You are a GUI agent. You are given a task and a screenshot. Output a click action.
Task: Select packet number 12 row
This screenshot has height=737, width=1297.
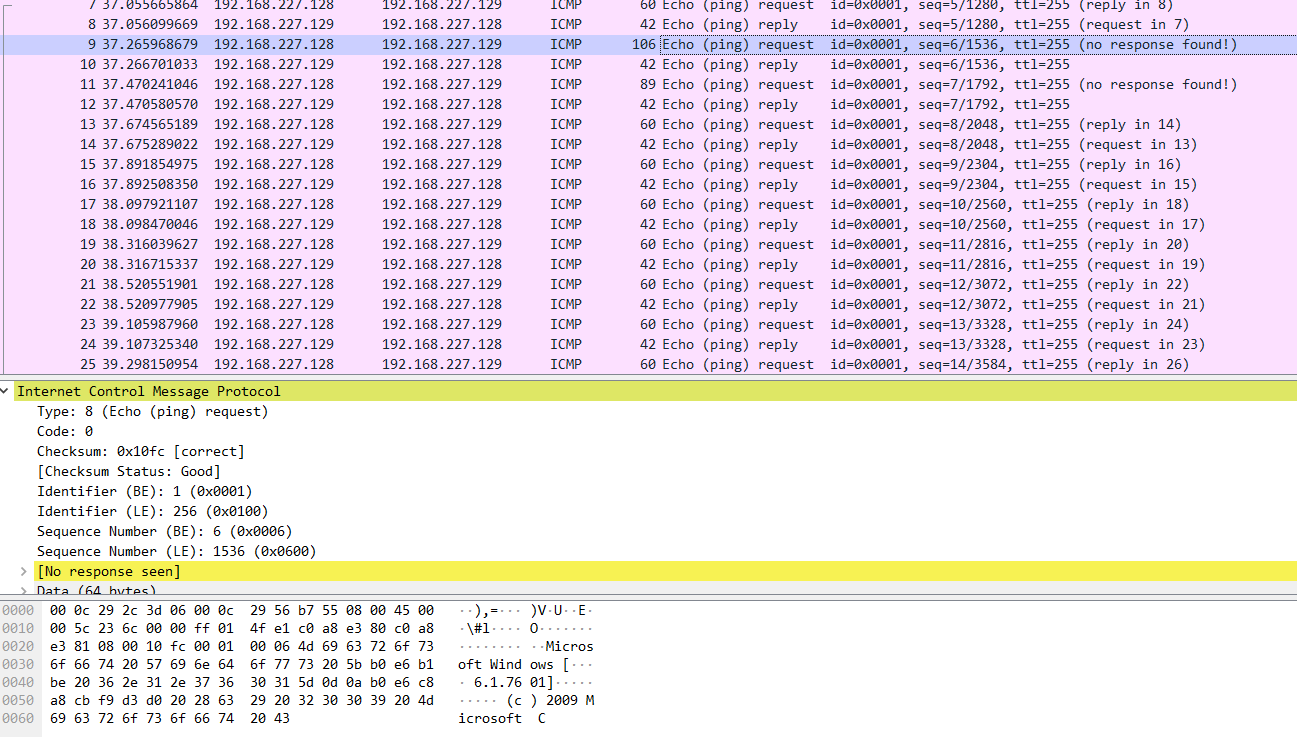pos(648,104)
